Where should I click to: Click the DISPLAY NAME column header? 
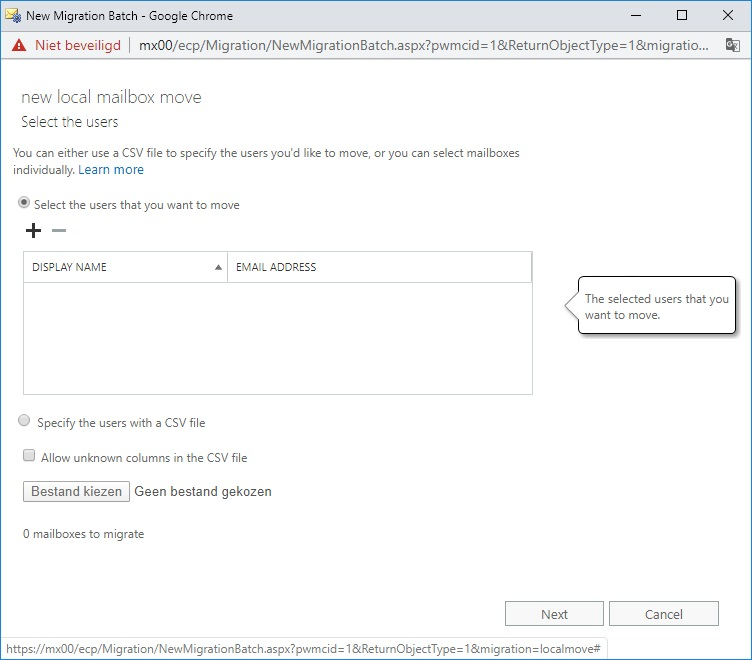pyautogui.click(x=125, y=267)
